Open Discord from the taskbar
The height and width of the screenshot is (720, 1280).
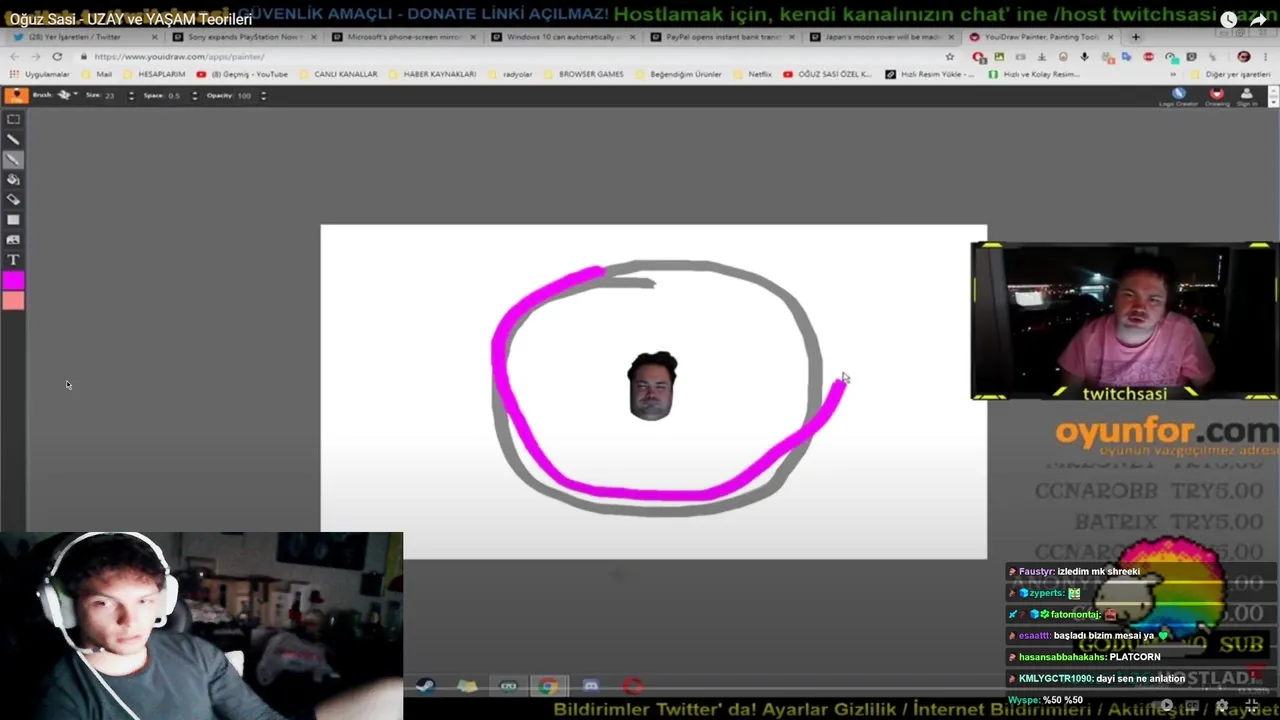coord(590,686)
